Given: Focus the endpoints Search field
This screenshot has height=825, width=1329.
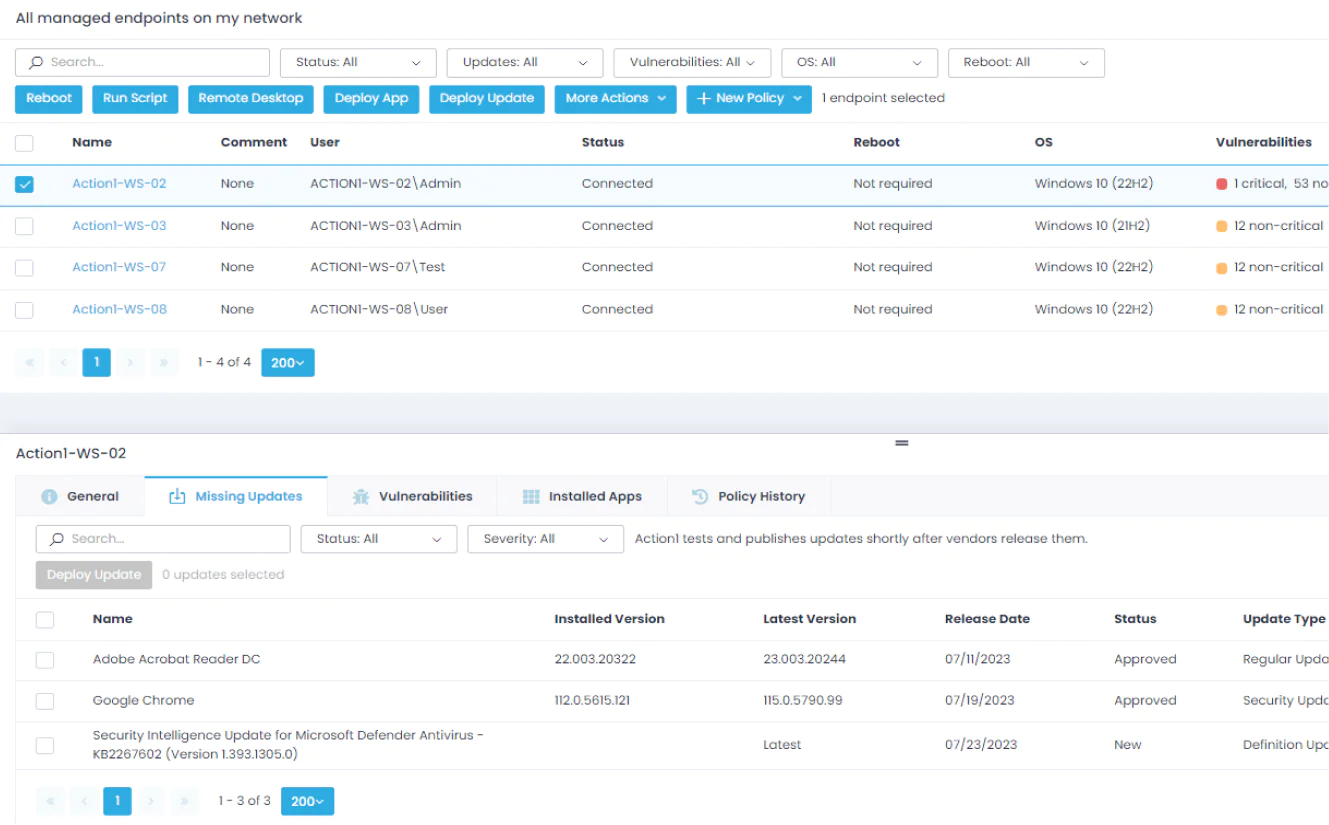Looking at the screenshot, I should [143, 62].
